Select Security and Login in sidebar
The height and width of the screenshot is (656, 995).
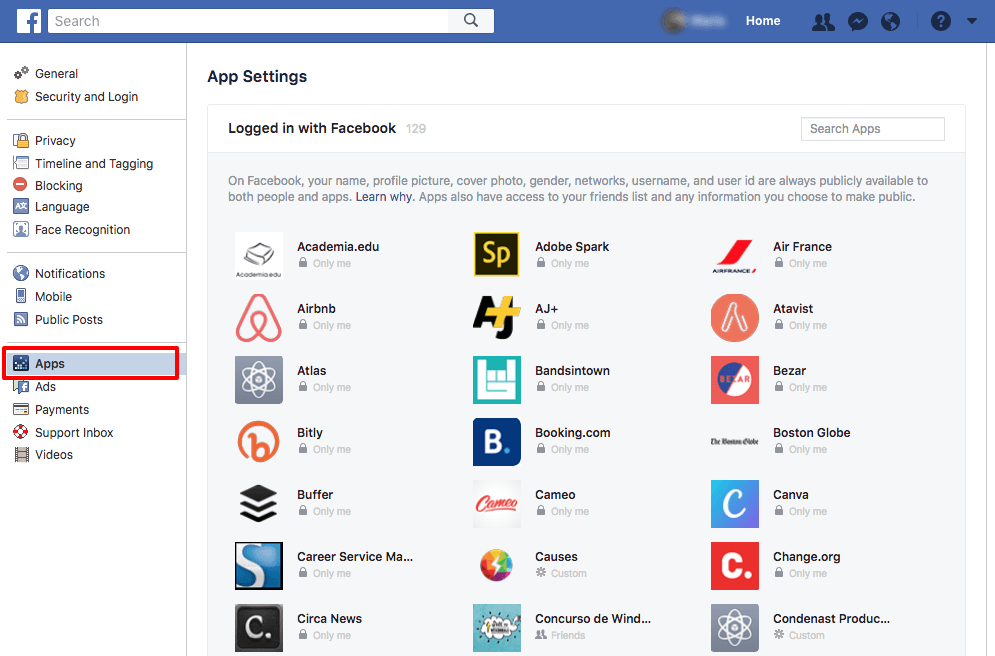click(86, 97)
